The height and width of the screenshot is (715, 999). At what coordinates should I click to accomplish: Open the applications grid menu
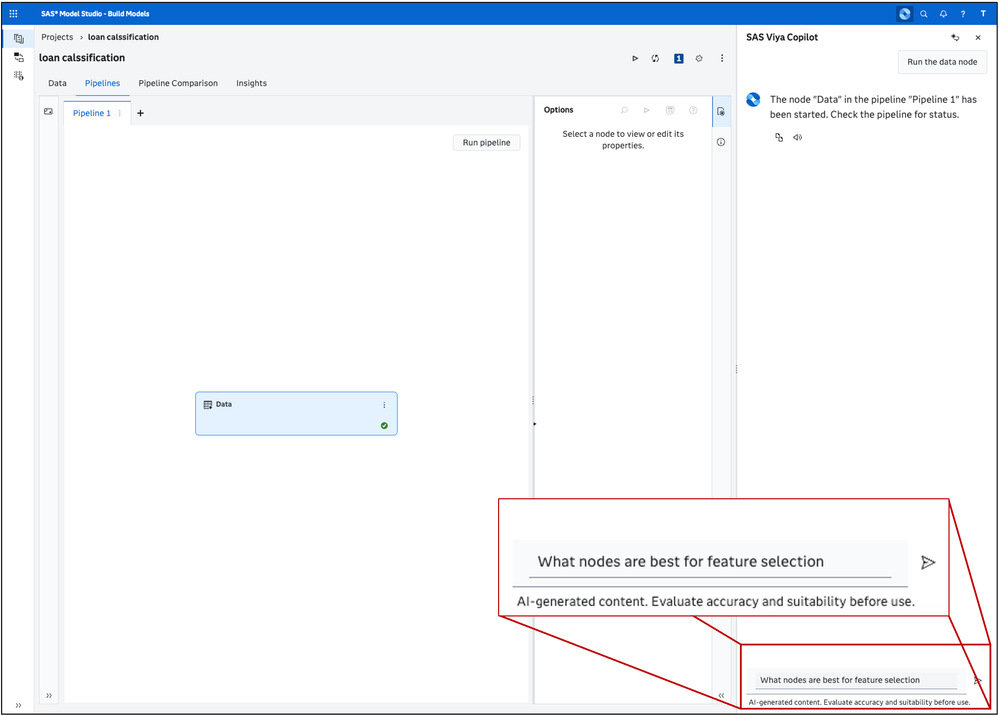13,13
